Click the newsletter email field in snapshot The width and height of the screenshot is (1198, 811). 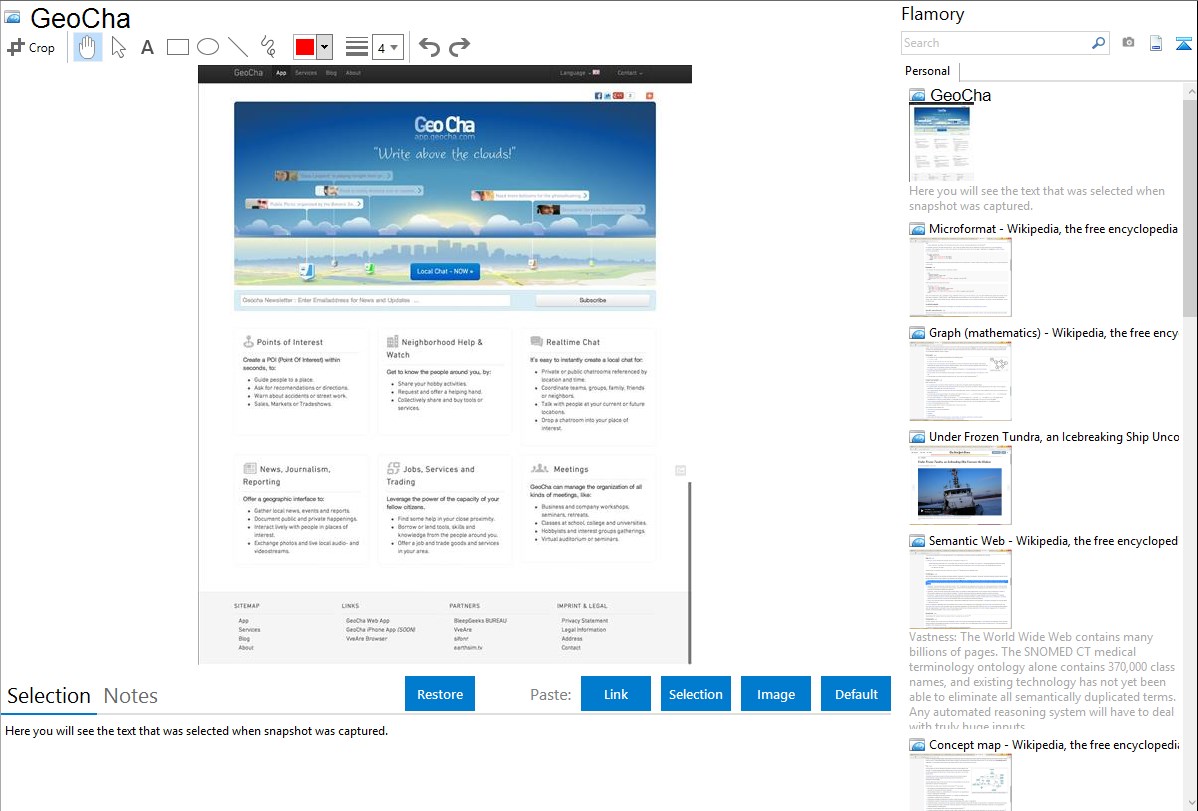(x=374, y=300)
